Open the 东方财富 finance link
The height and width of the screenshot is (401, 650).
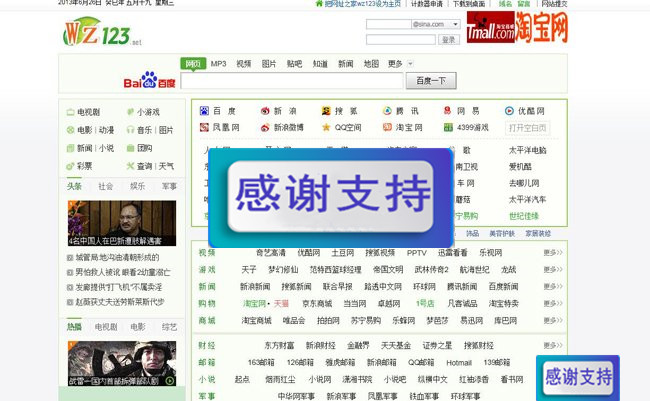[x=279, y=345]
